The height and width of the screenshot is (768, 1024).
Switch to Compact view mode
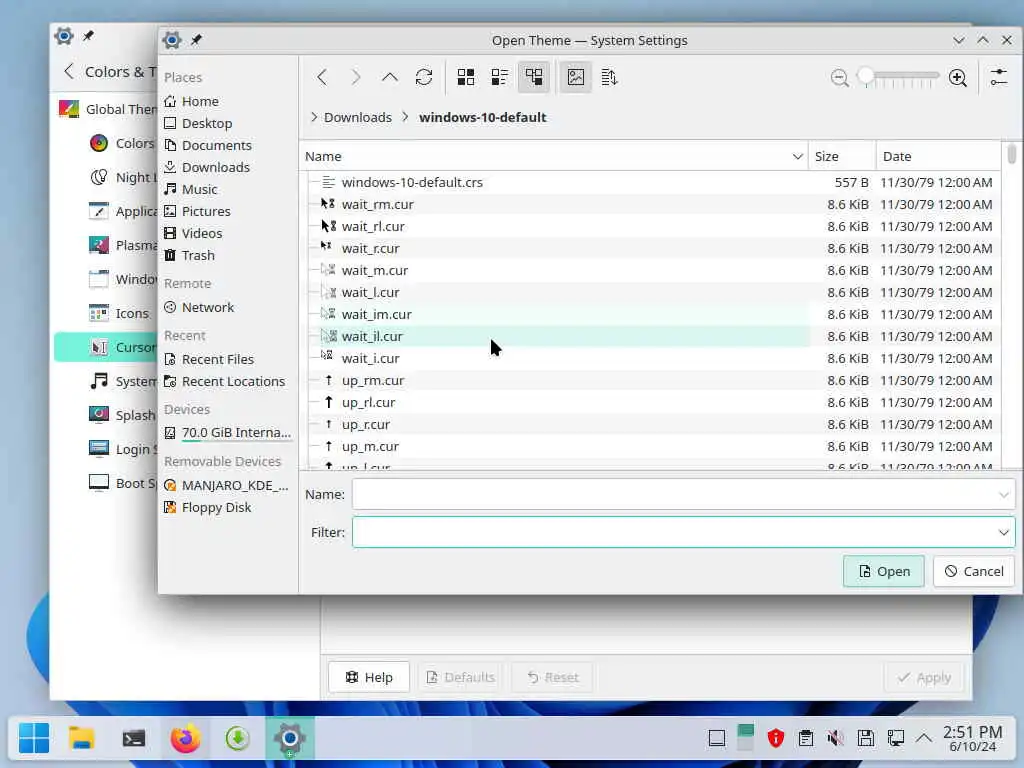pyautogui.click(x=500, y=77)
